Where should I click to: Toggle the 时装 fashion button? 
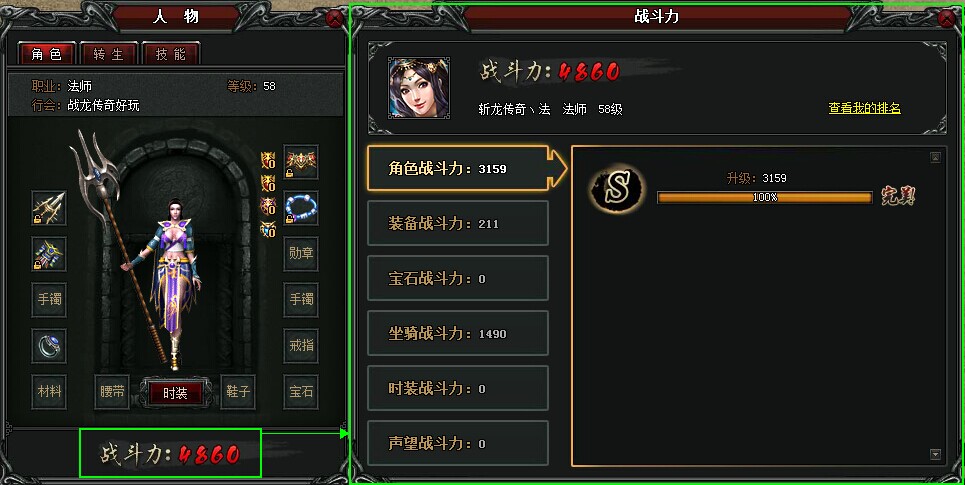pyautogui.click(x=175, y=393)
